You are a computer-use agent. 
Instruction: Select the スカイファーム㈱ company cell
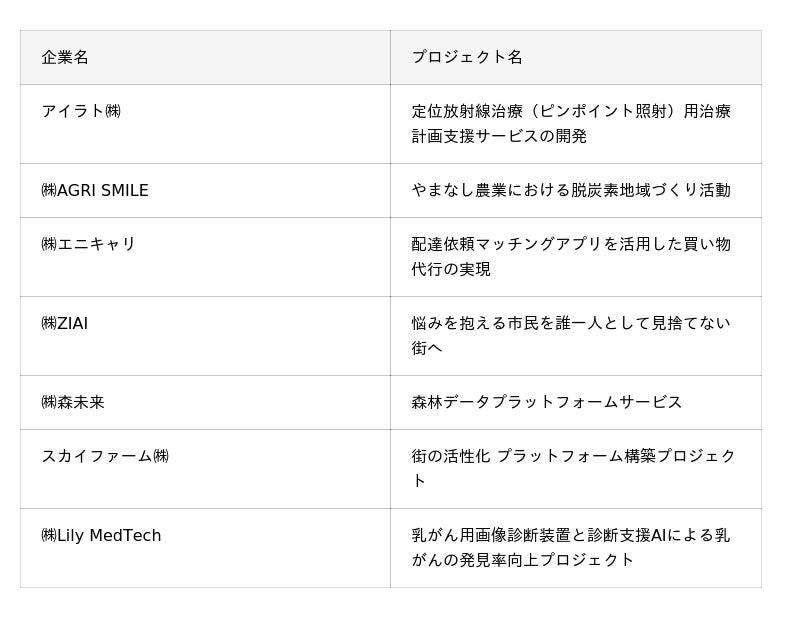105,456
